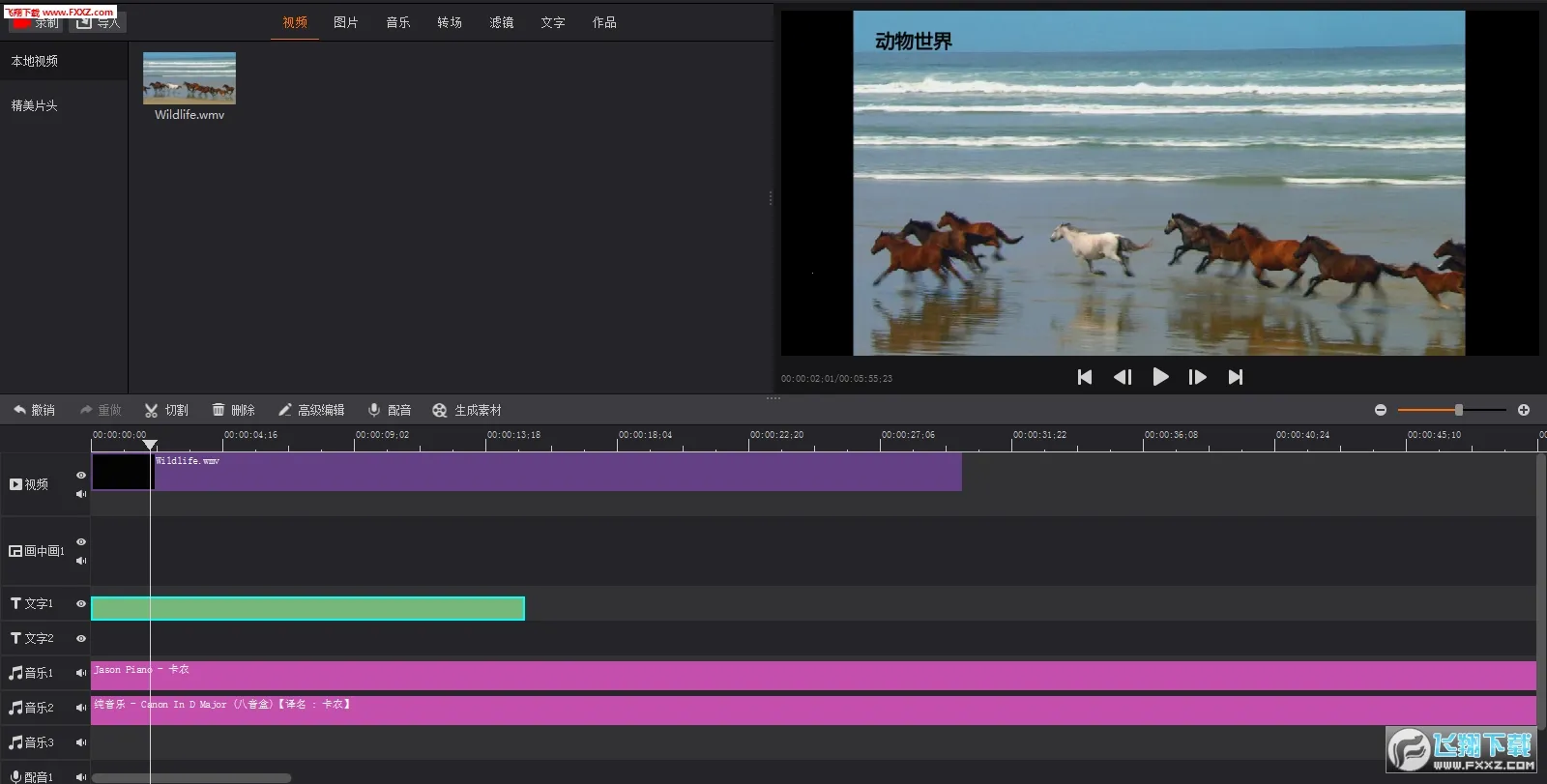Skip to the end of the video

1235,377
